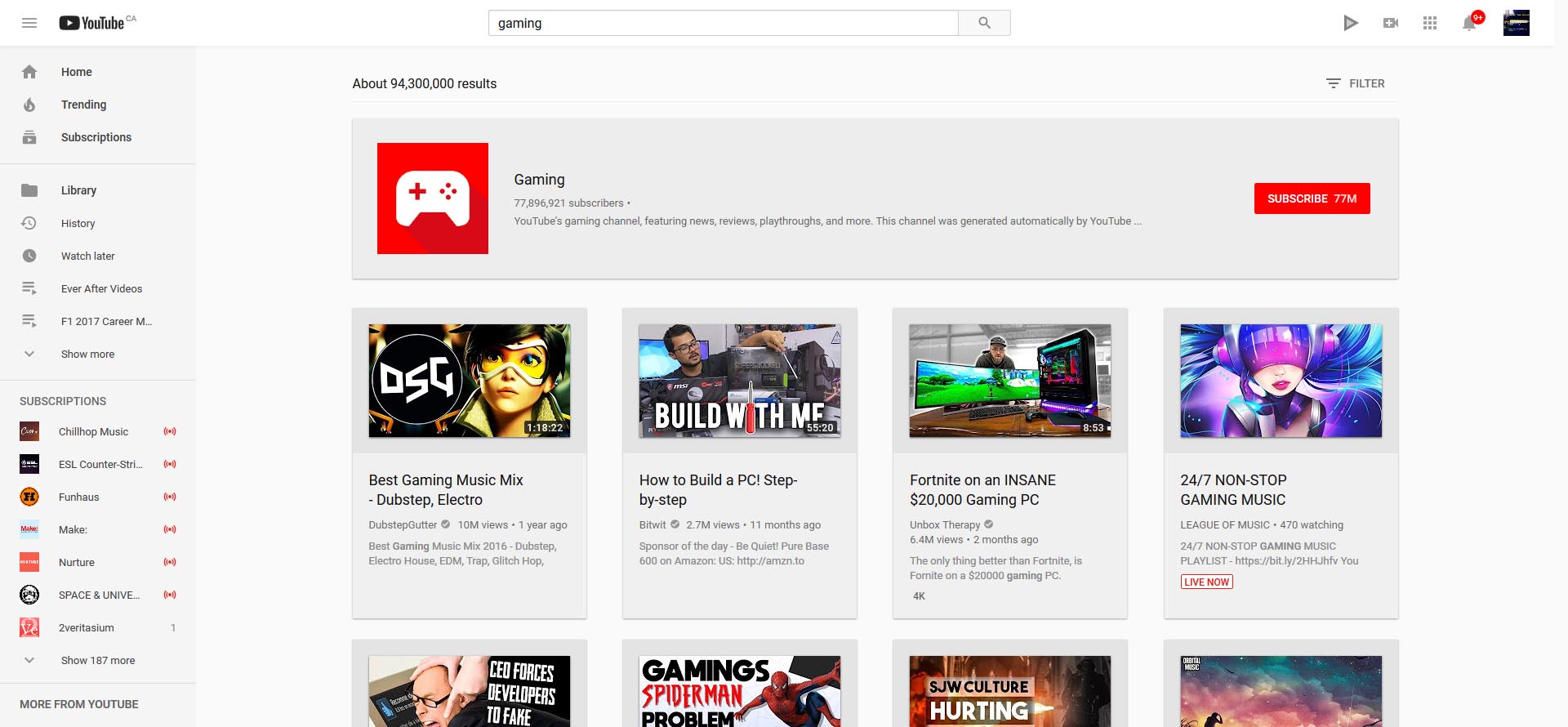Open Orbital Music video thumbnail
This screenshot has height=727, width=1568.
pos(1281,691)
